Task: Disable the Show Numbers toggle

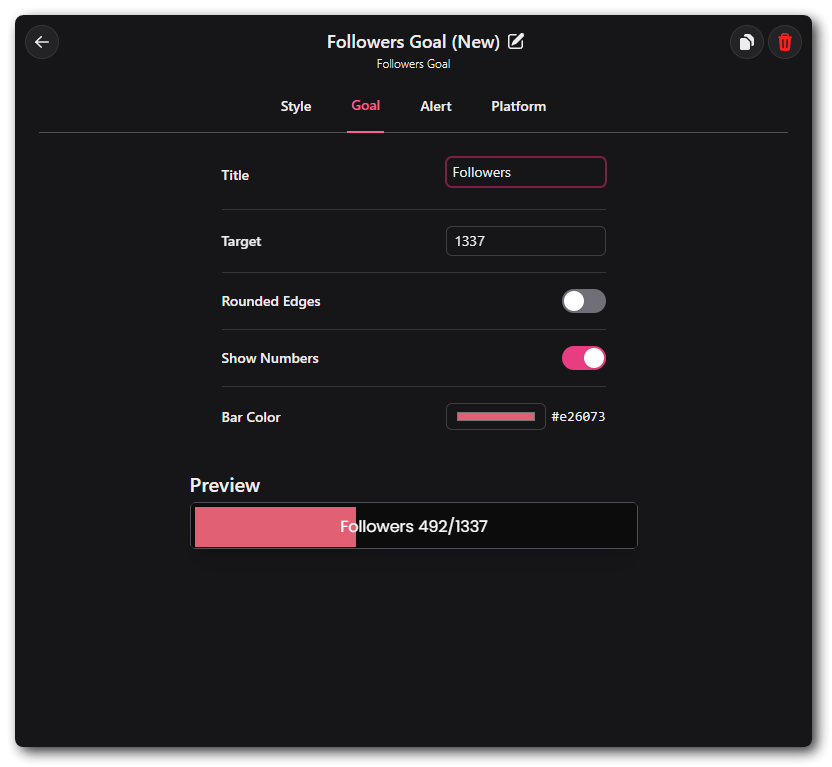Action: coord(583,358)
